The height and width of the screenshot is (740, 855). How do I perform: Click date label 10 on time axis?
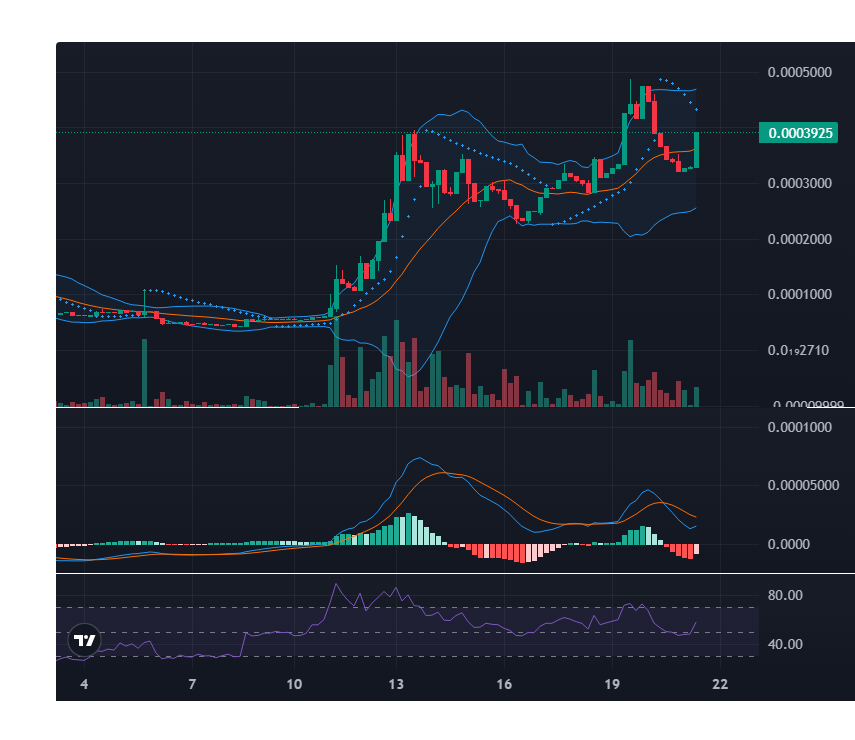point(294,684)
